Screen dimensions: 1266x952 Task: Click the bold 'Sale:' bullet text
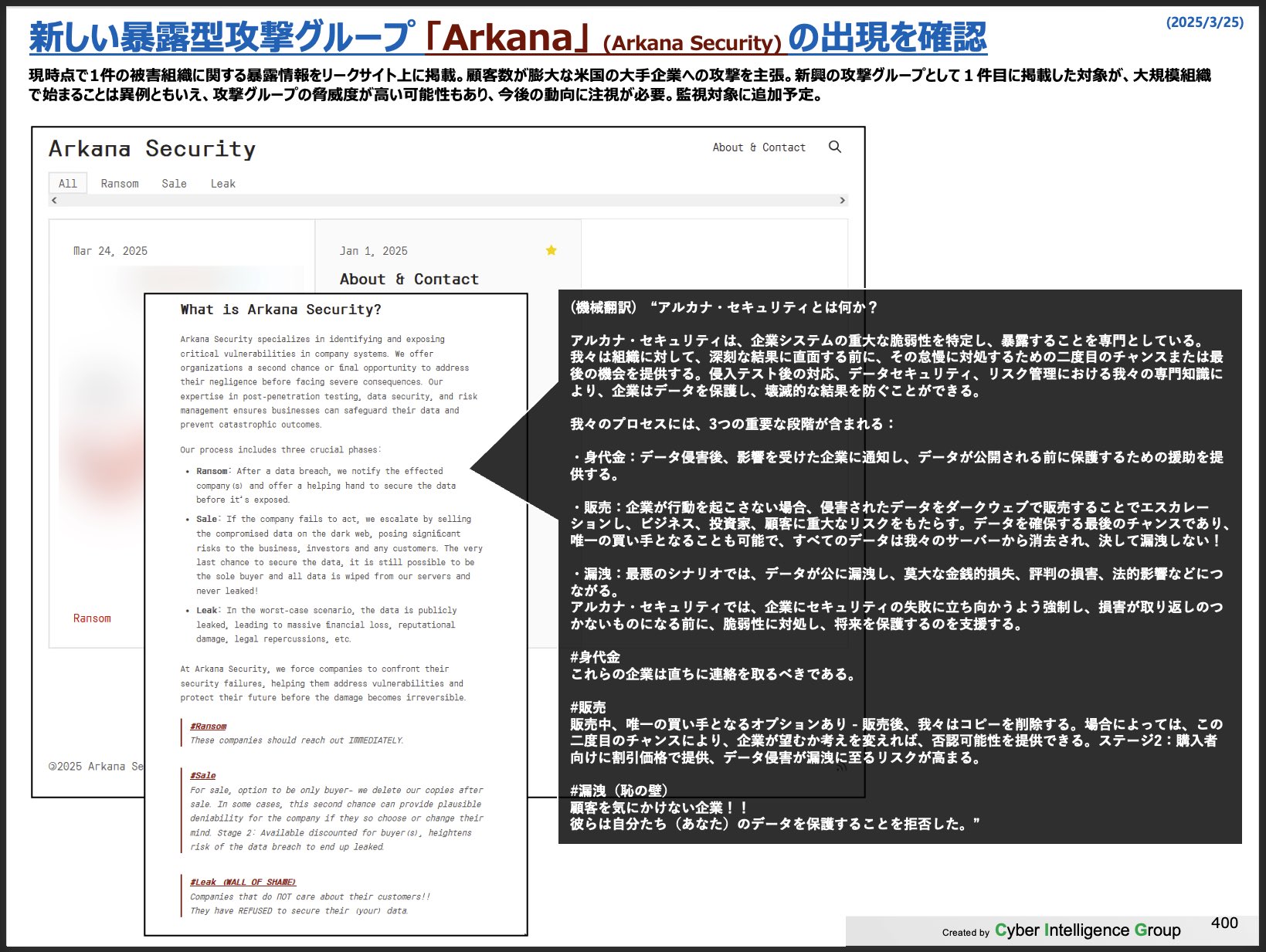click(x=208, y=519)
